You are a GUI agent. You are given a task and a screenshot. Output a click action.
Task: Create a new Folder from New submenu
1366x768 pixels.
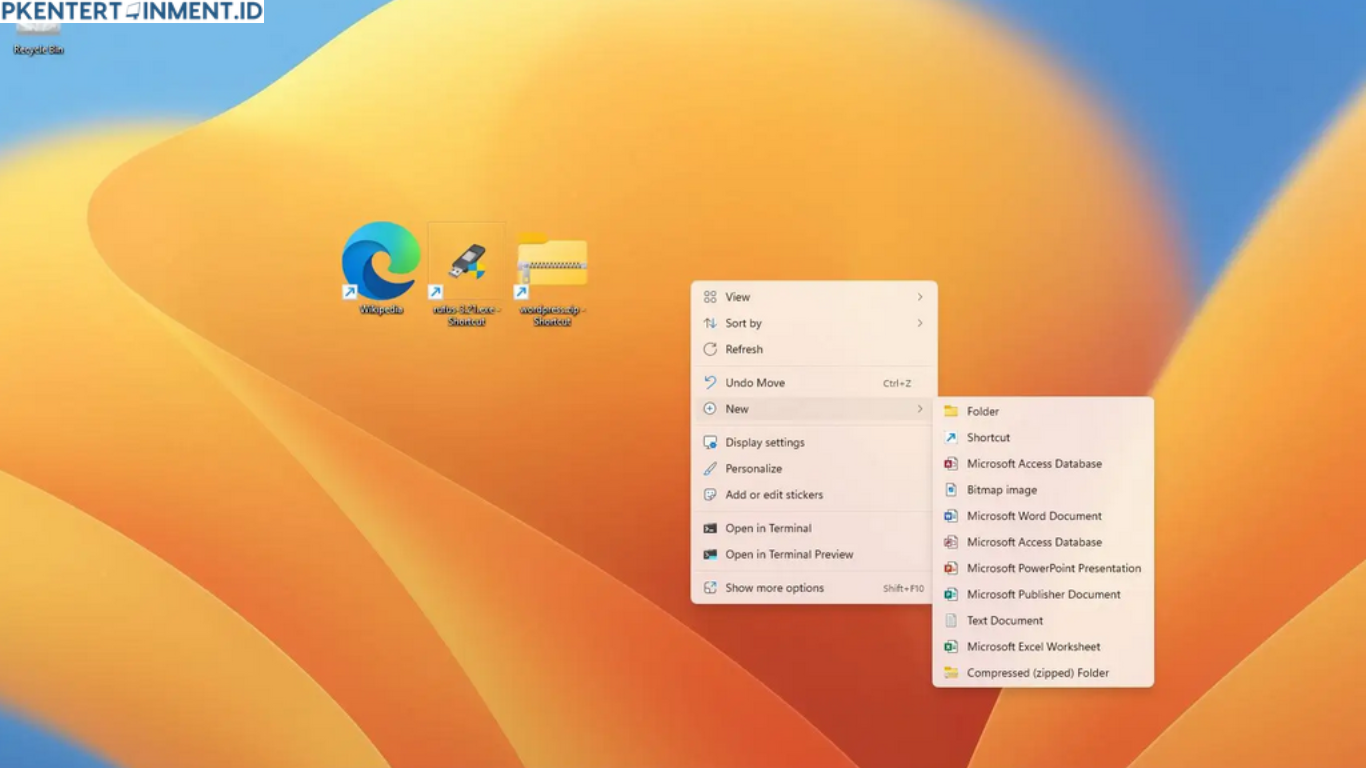[x=1043, y=411]
